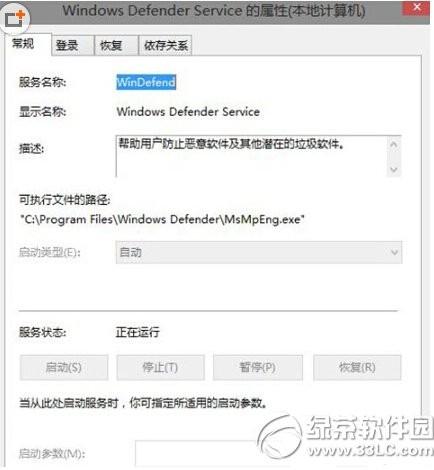The image size is (434, 470).
Task: Click the 绿茶软件园 watermark logo
Action: 345,437
